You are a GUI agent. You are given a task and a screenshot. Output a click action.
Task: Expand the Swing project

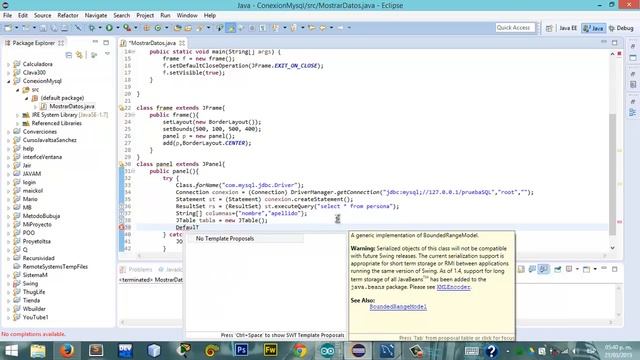click(9, 284)
